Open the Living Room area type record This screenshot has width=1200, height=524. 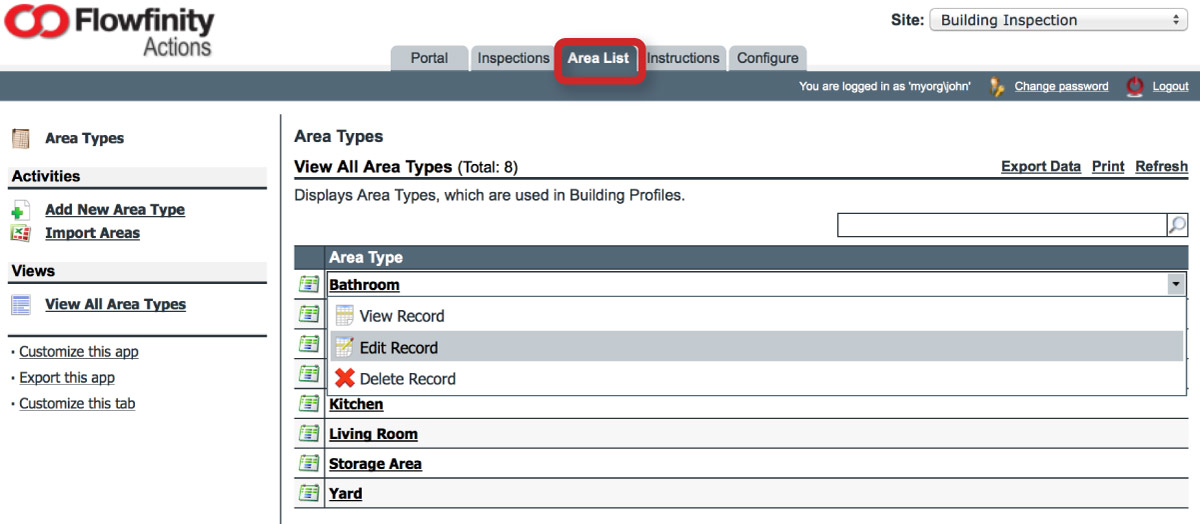point(373,434)
